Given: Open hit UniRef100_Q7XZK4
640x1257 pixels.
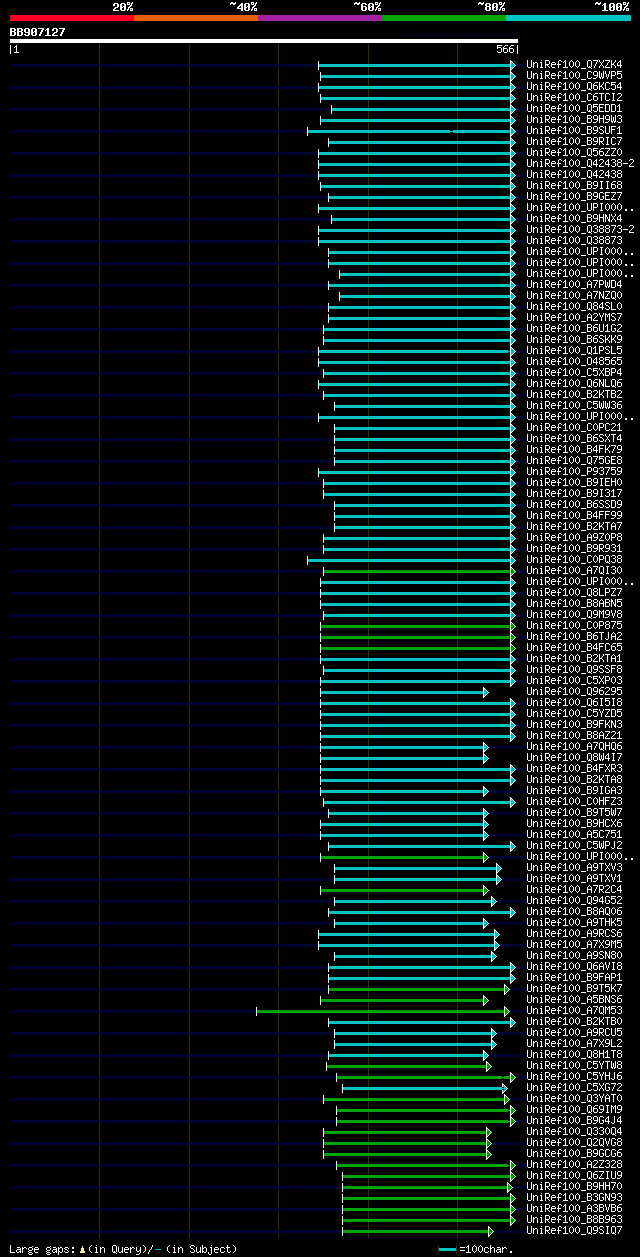Looking at the screenshot, I should click(x=574, y=65).
